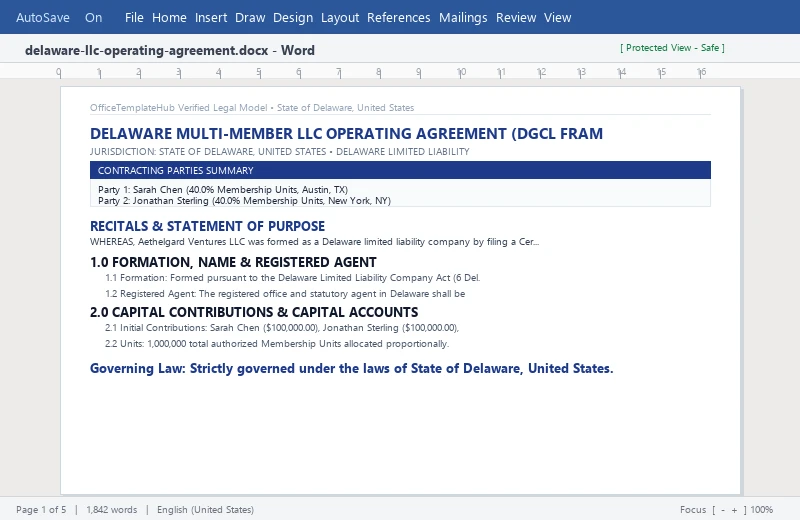
Task: Select the Mailings tab
Action: tap(463, 17)
